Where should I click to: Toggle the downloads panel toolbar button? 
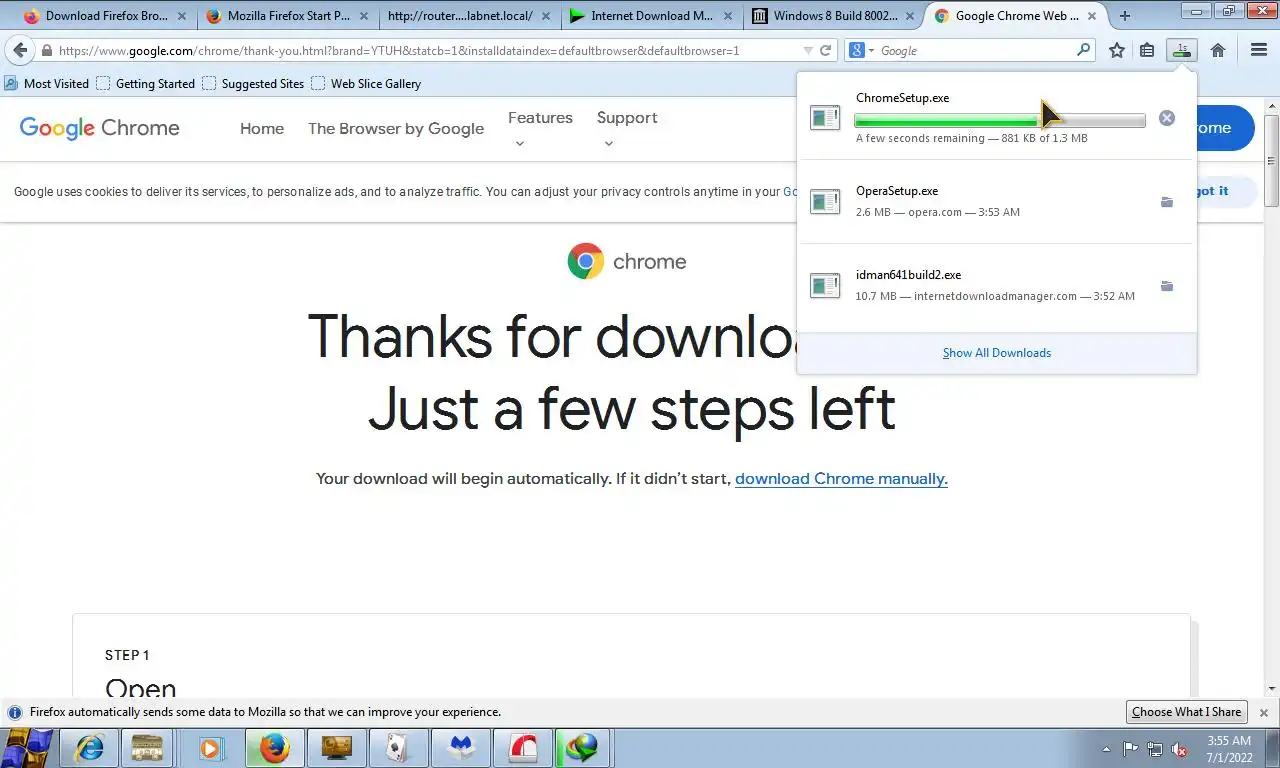click(1182, 50)
